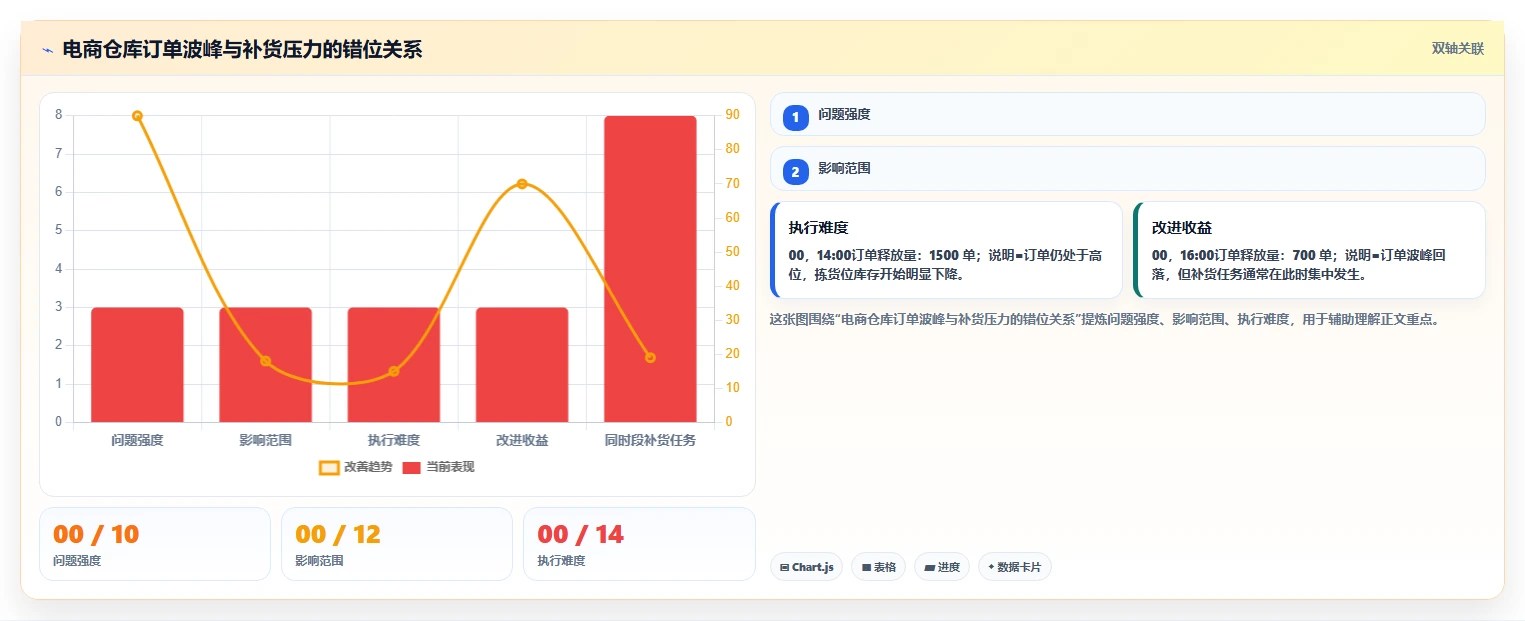Select the 影响范围 list row with badge 2
Viewport: 1525px width, 621px height.
pyautogui.click(x=1127, y=168)
